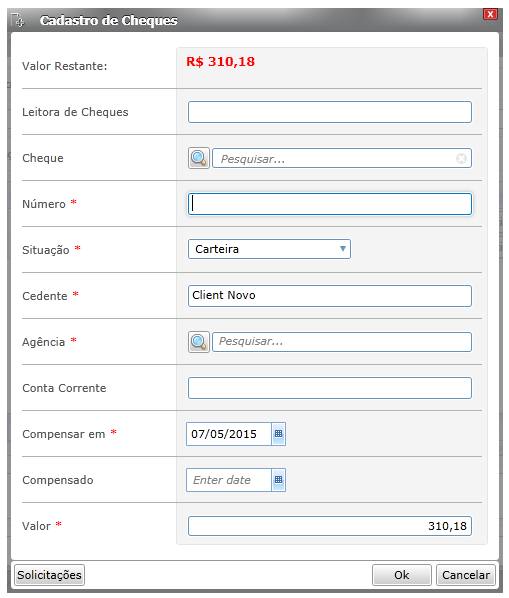Click the Cancelar button

tap(466, 575)
